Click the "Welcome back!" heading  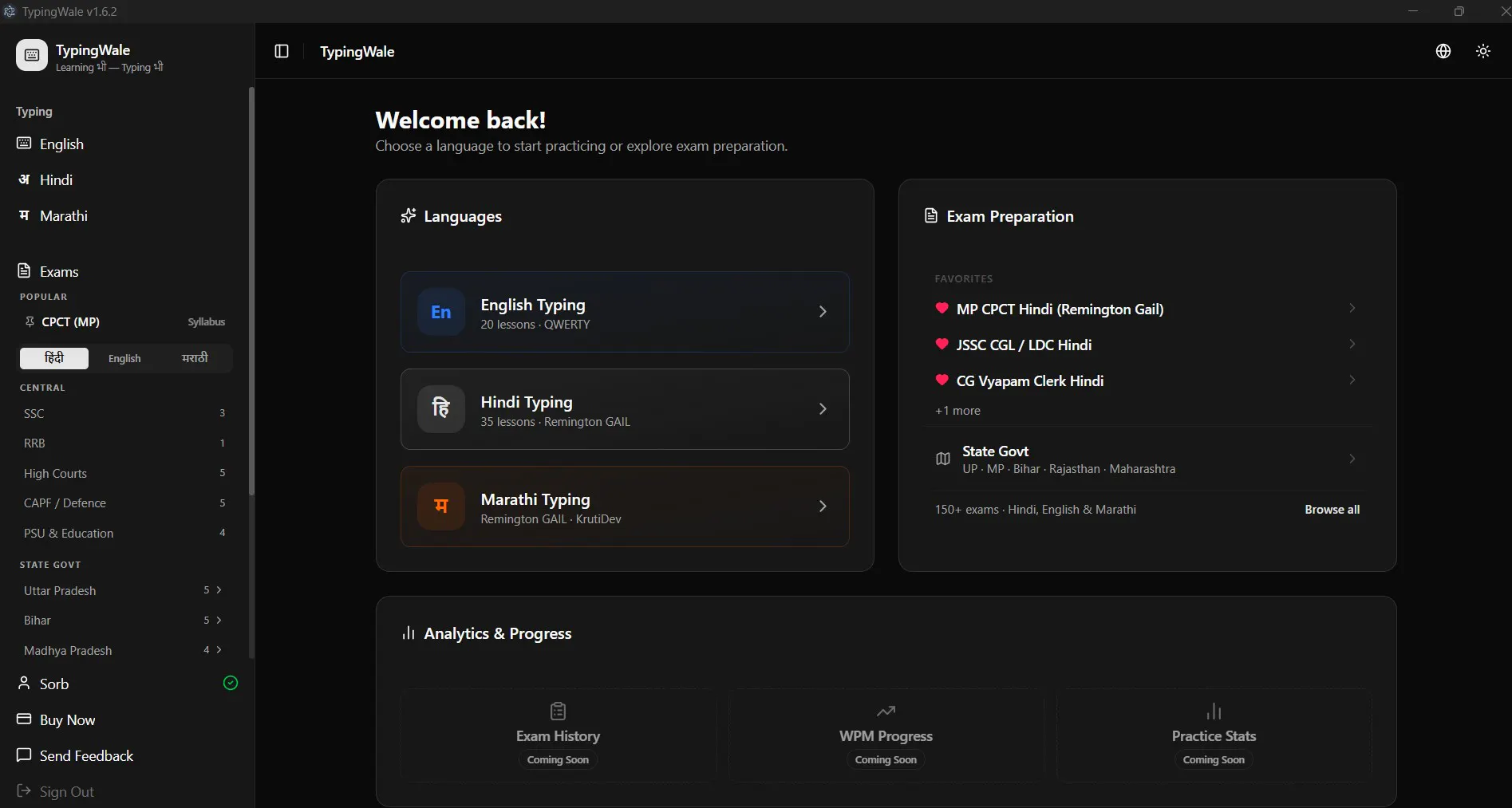[x=460, y=120]
